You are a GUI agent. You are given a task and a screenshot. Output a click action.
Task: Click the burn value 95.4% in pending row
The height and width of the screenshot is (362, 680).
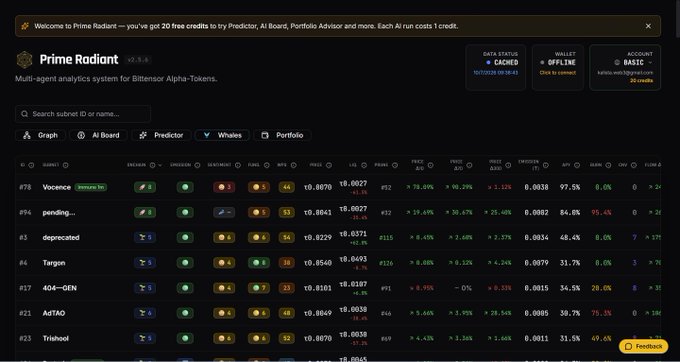[x=601, y=212]
